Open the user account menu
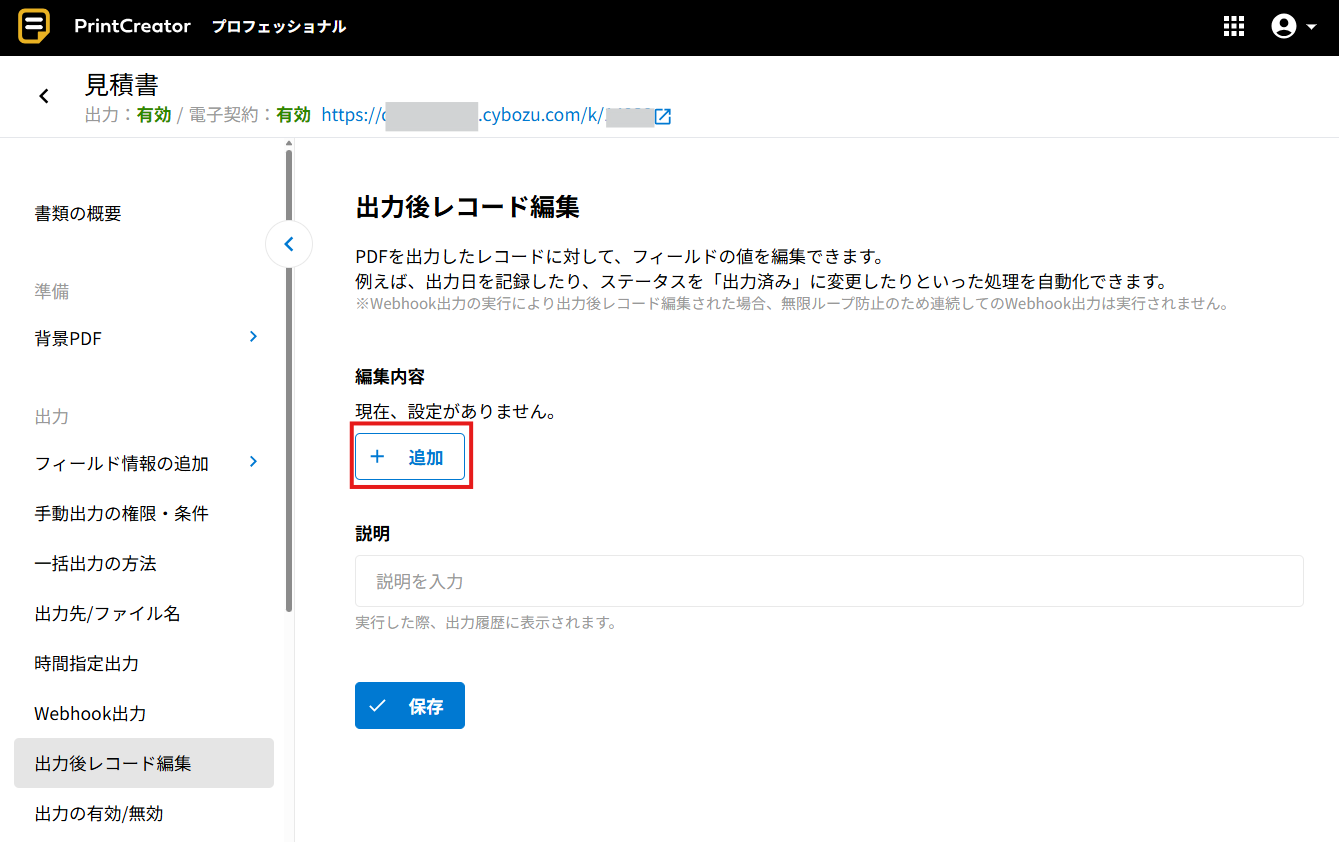 pyautogui.click(x=1293, y=27)
